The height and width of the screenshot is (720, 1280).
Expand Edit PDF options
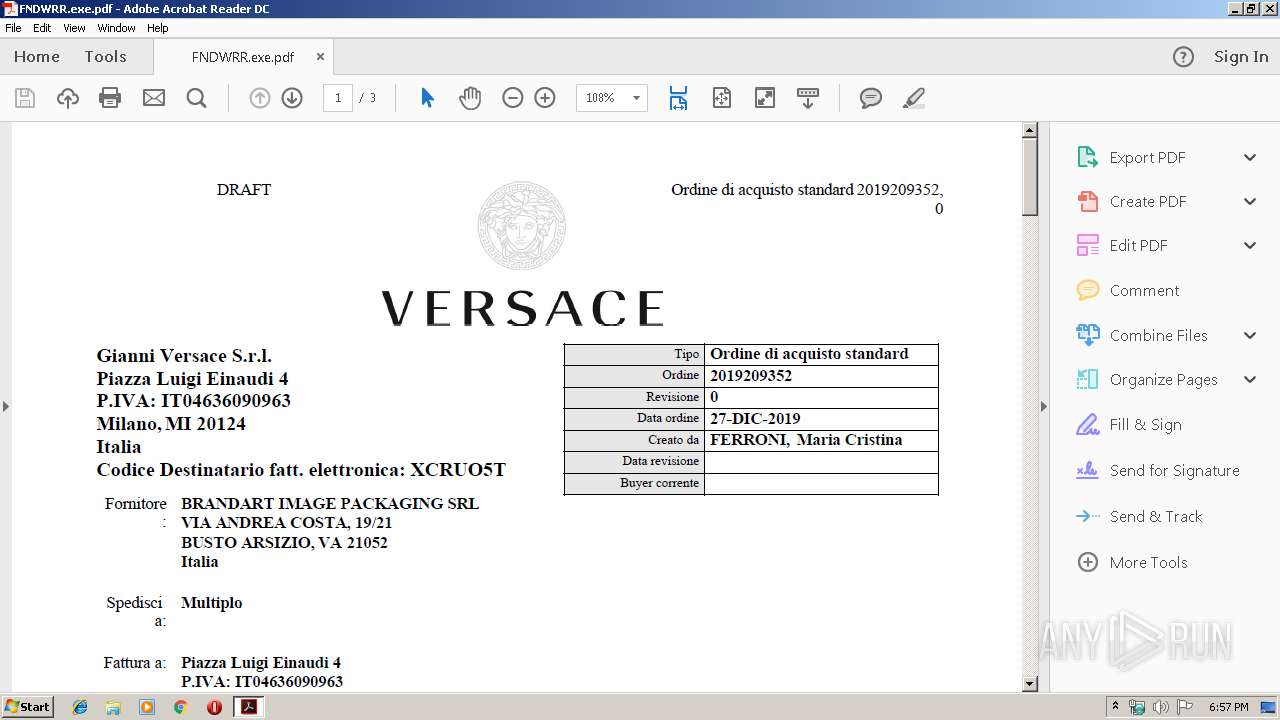tap(1250, 245)
